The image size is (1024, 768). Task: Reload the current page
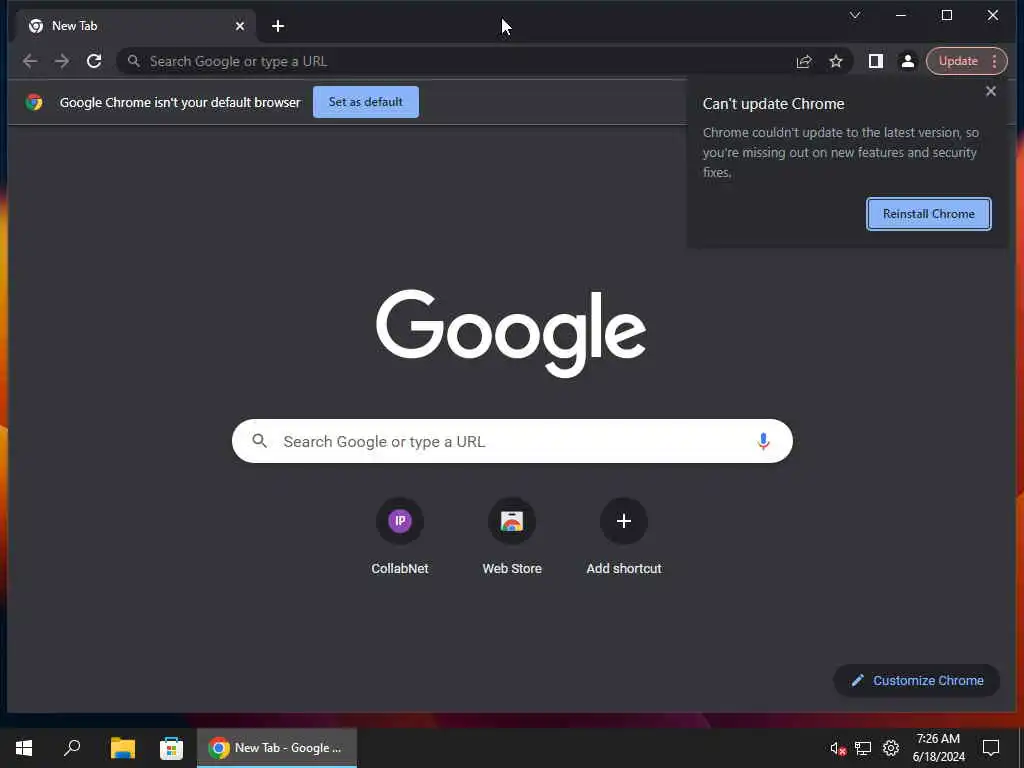click(x=94, y=61)
